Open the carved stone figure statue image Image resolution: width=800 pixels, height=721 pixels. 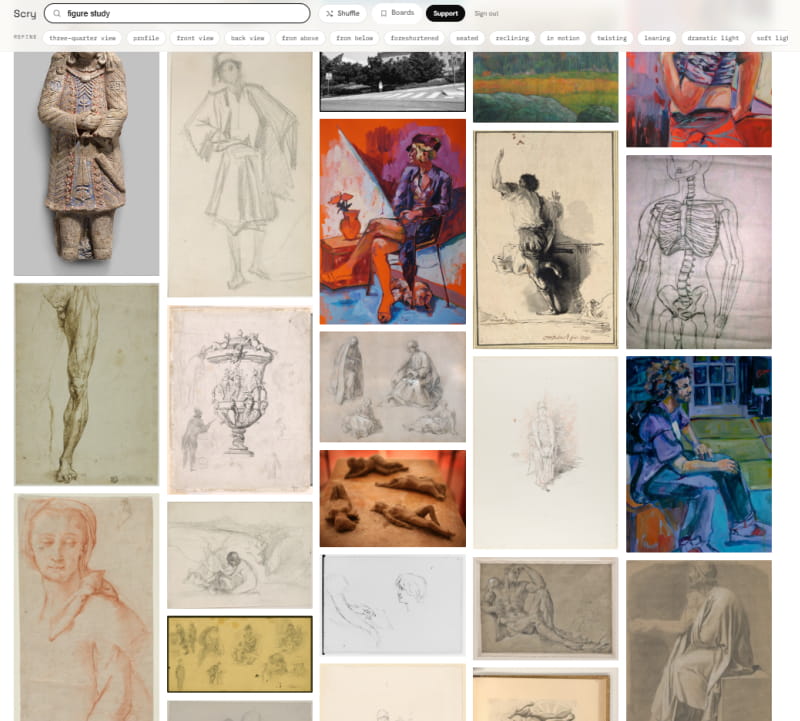pos(86,163)
